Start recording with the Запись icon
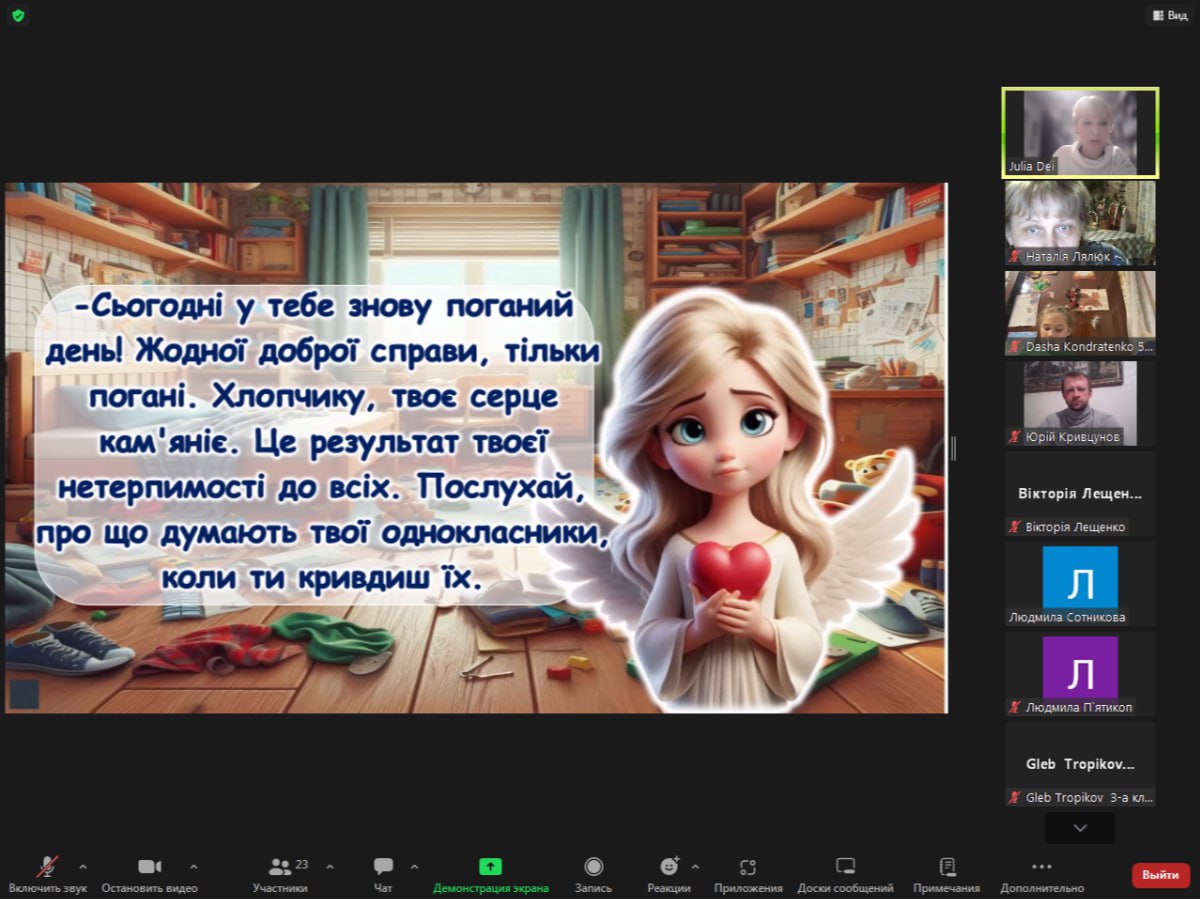This screenshot has height=900, width=1200. [593, 866]
